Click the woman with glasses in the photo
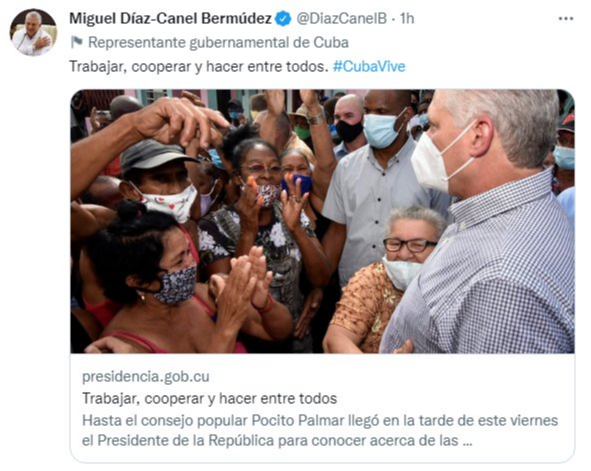Image resolution: width=591 pixels, height=471 pixels. (411, 249)
